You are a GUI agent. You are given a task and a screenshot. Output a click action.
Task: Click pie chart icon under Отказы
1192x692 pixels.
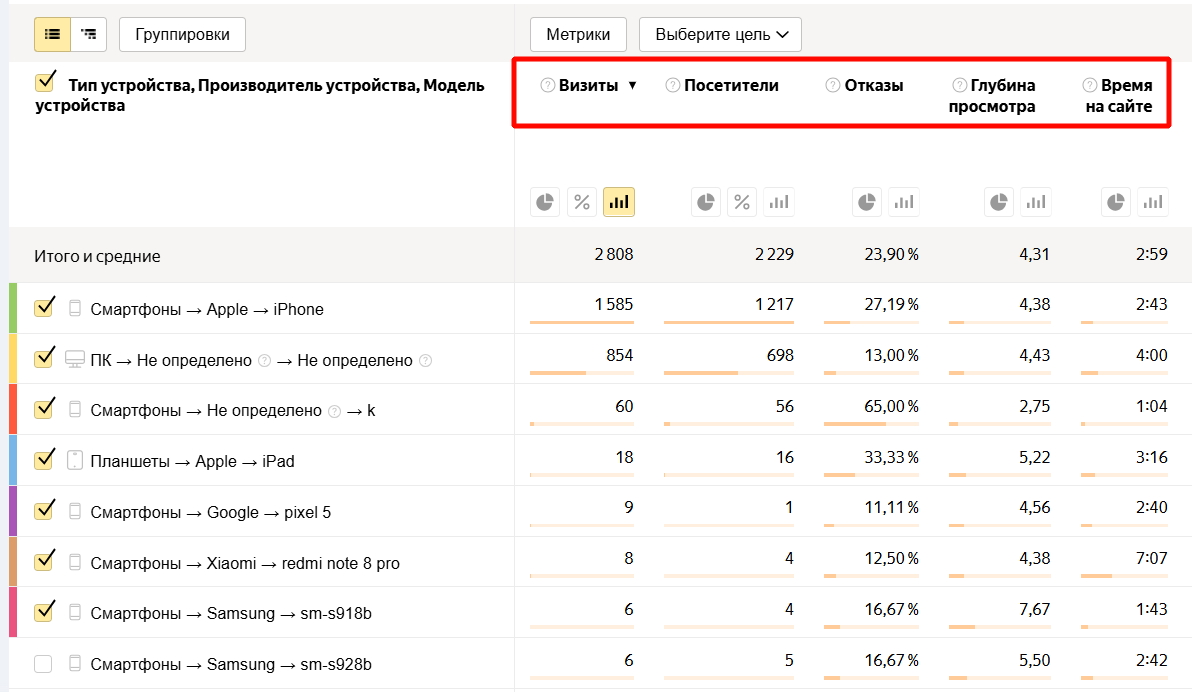pos(867,202)
